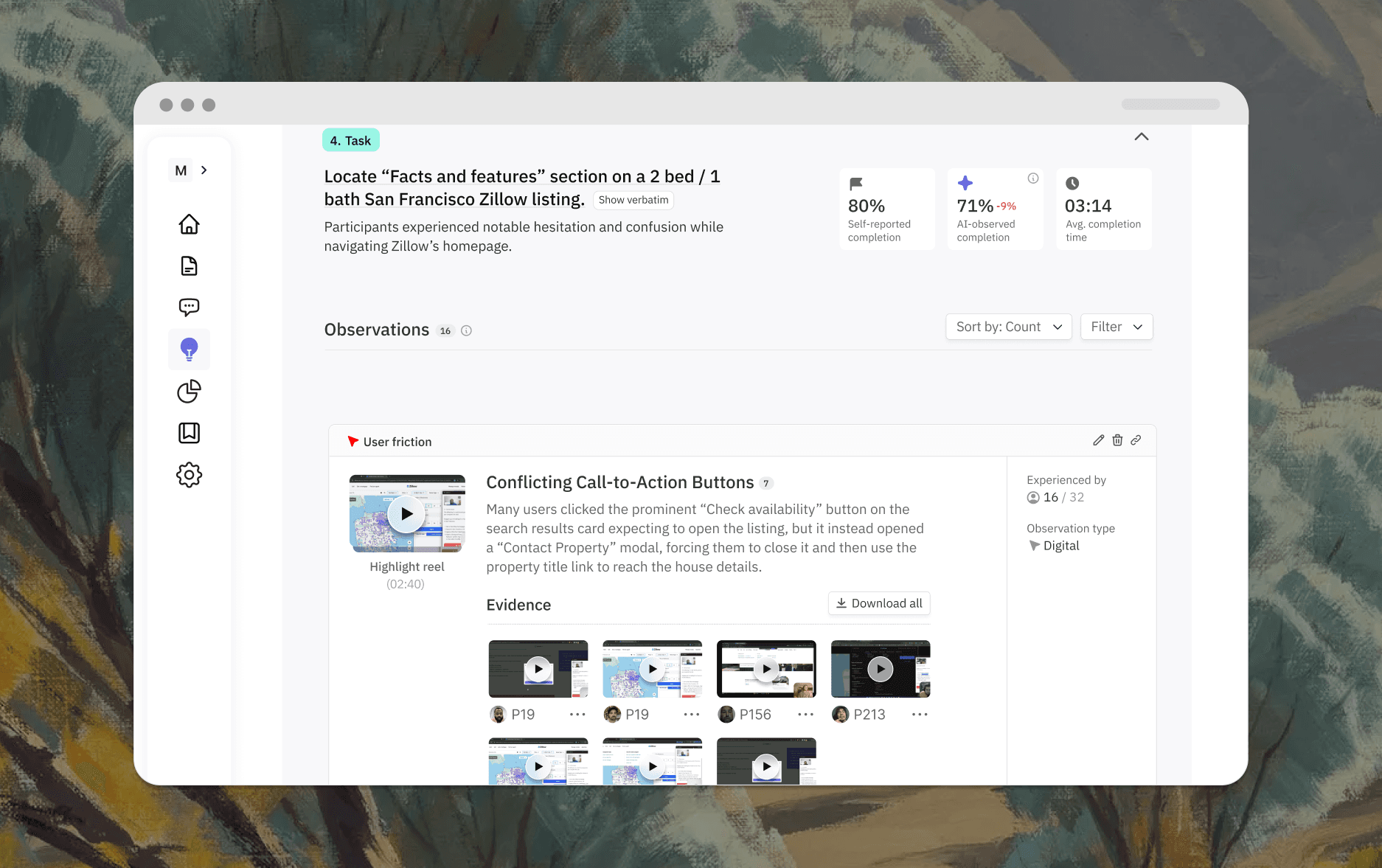Open more options for P213 clip
The height and width of the screenshot is (868, 1382).
point(920,714)
